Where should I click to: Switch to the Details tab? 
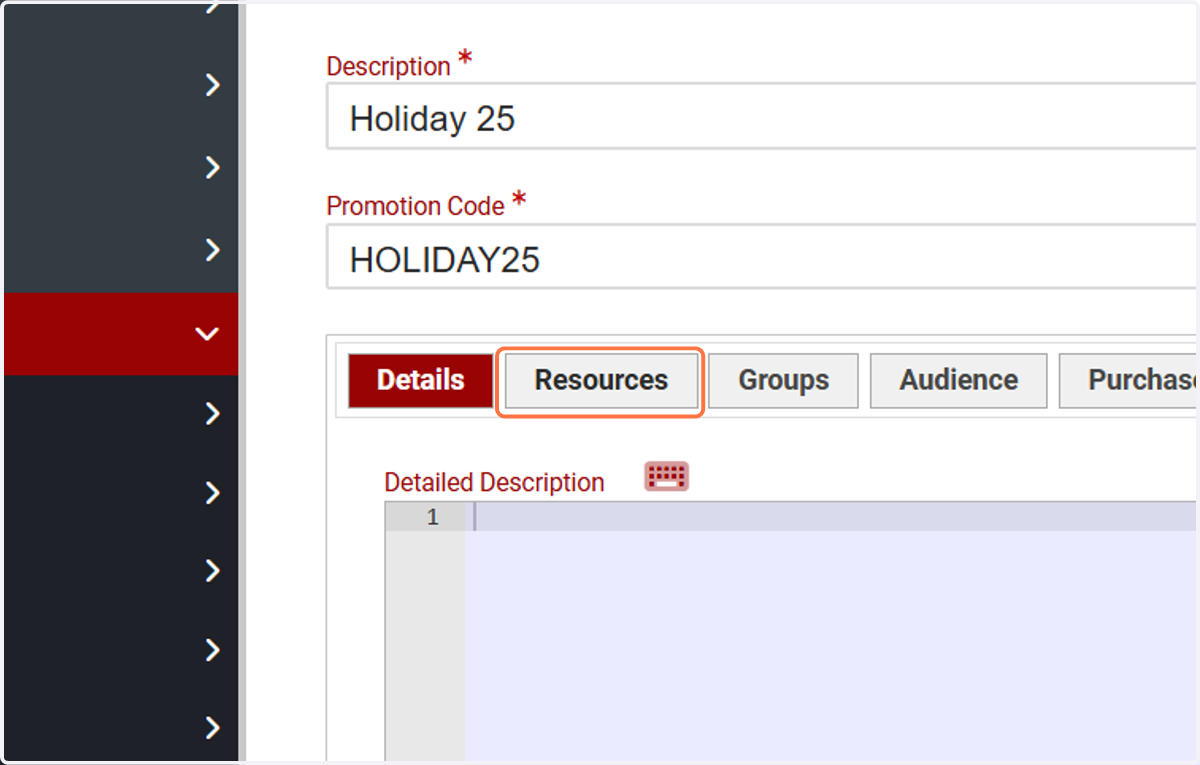coord(420,380)
